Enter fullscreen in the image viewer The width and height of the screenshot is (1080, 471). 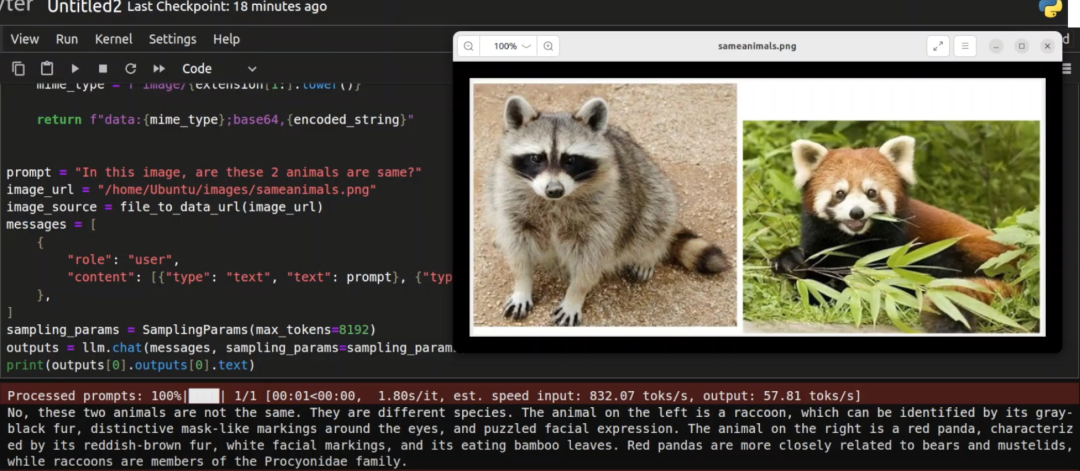(x=937, y=46)
